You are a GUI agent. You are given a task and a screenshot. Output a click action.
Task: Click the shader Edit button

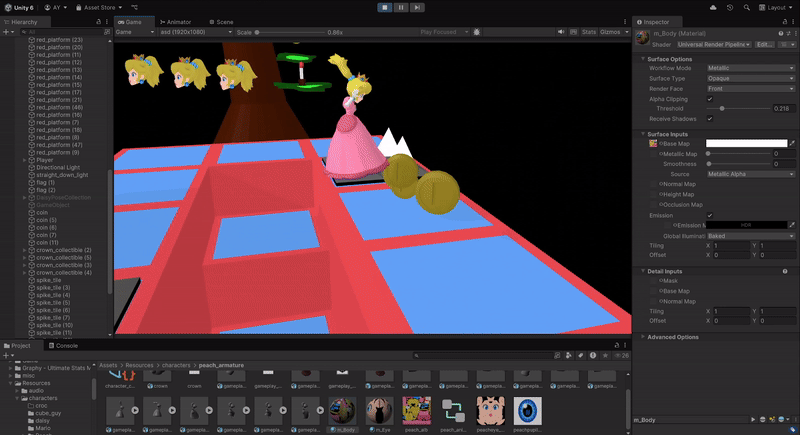point(764,45)
